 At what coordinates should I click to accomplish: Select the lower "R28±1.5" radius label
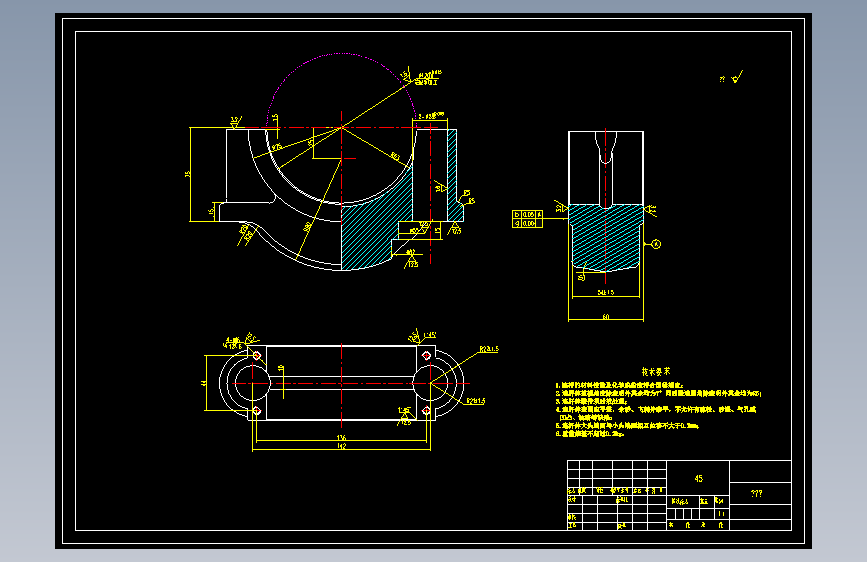tap(476, 401)
